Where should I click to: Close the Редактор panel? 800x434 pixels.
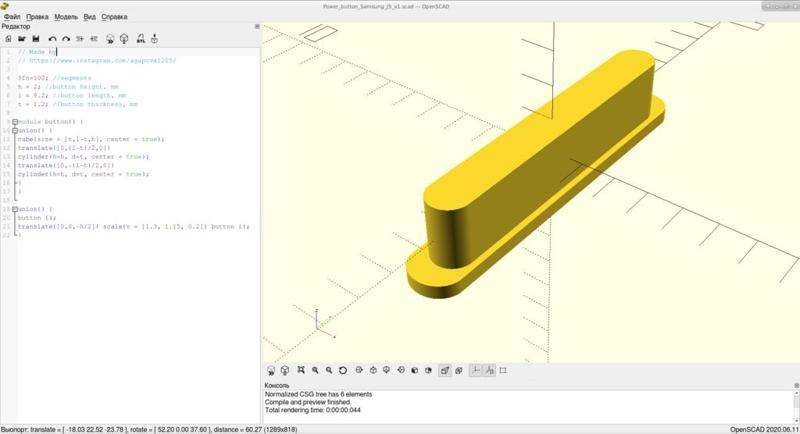tap(257, 27)
